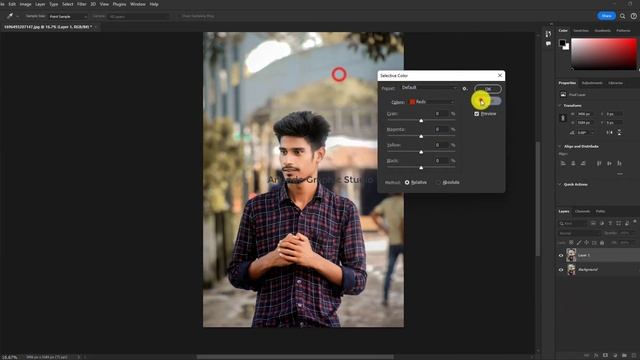The image size is (640, 360).
Task: Click the align bottom edges icon
Action: [x=619, y=163]
